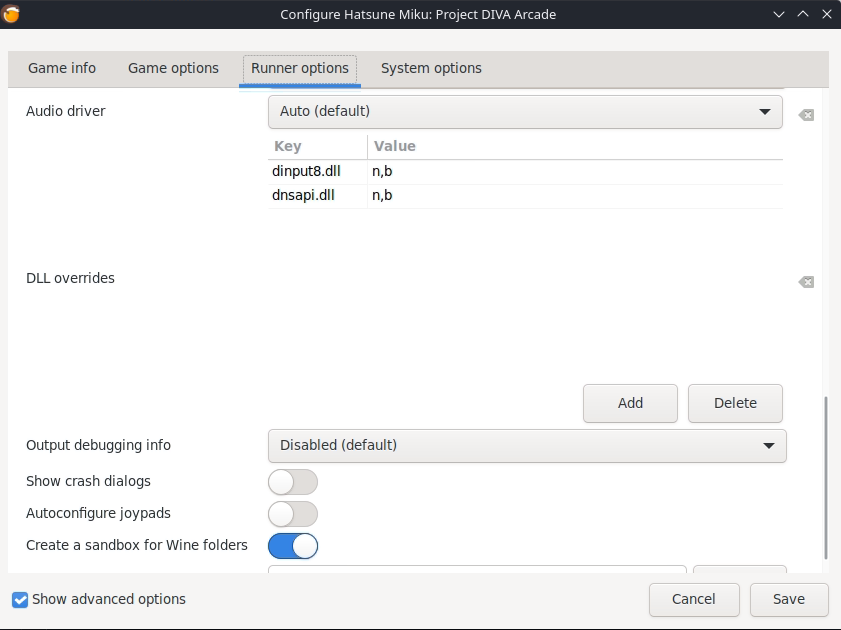The image size is (841, 630).
Task: Open the System options tab
Action: pos(430,68)
